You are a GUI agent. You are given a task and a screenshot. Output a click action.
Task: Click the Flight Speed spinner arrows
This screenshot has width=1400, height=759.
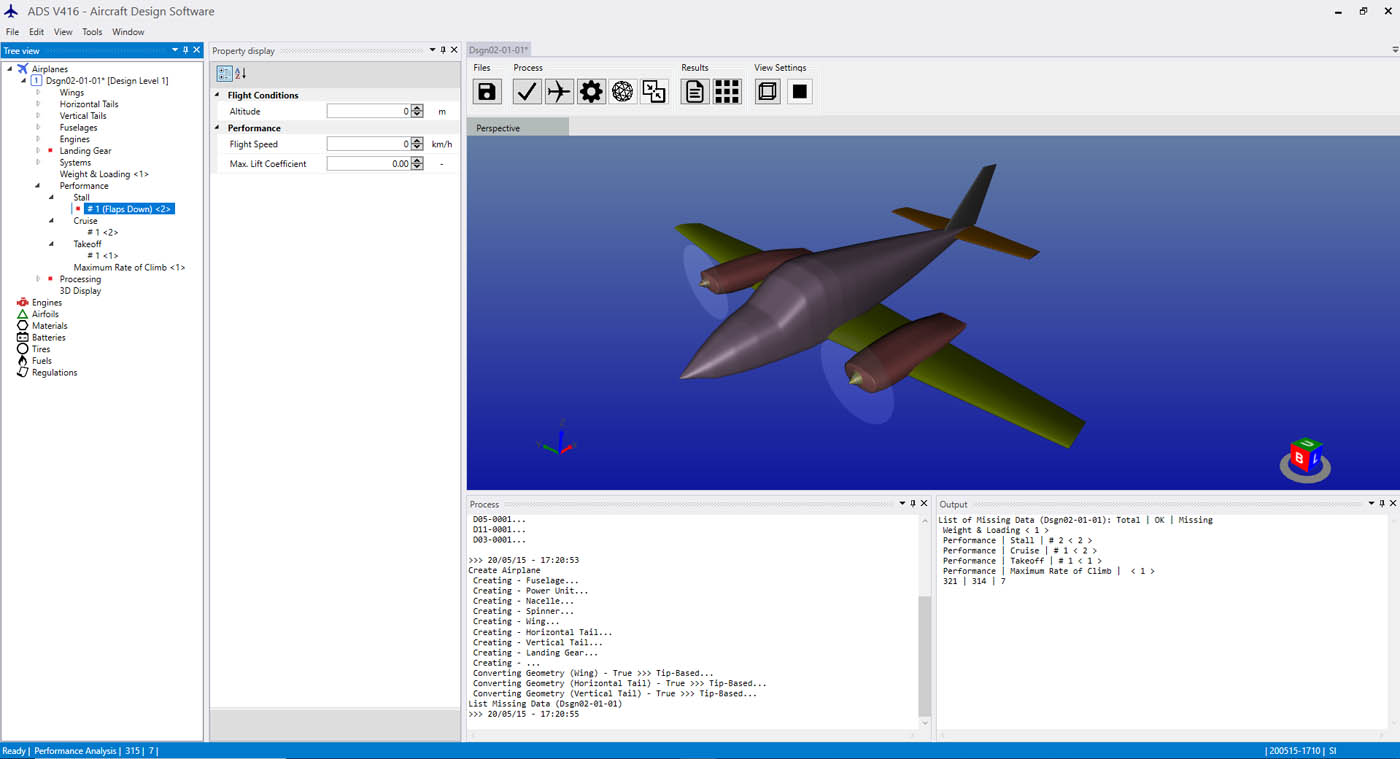click(417, 144)
